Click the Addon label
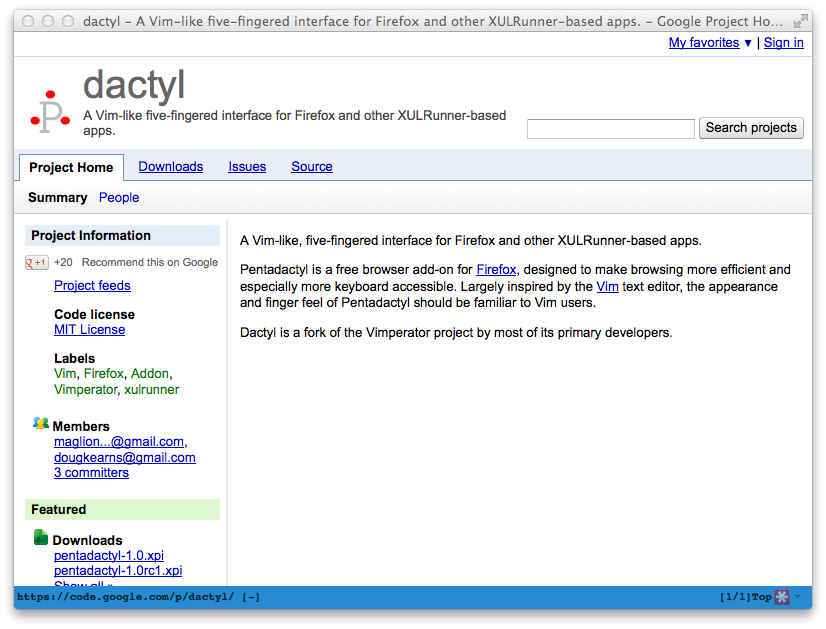 [x=150, y=374]
